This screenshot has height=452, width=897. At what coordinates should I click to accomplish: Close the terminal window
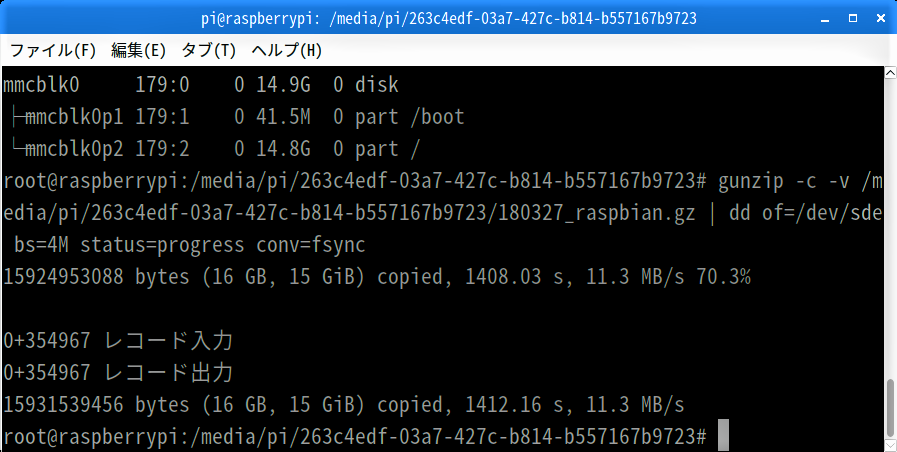click(x=881, y=18)
